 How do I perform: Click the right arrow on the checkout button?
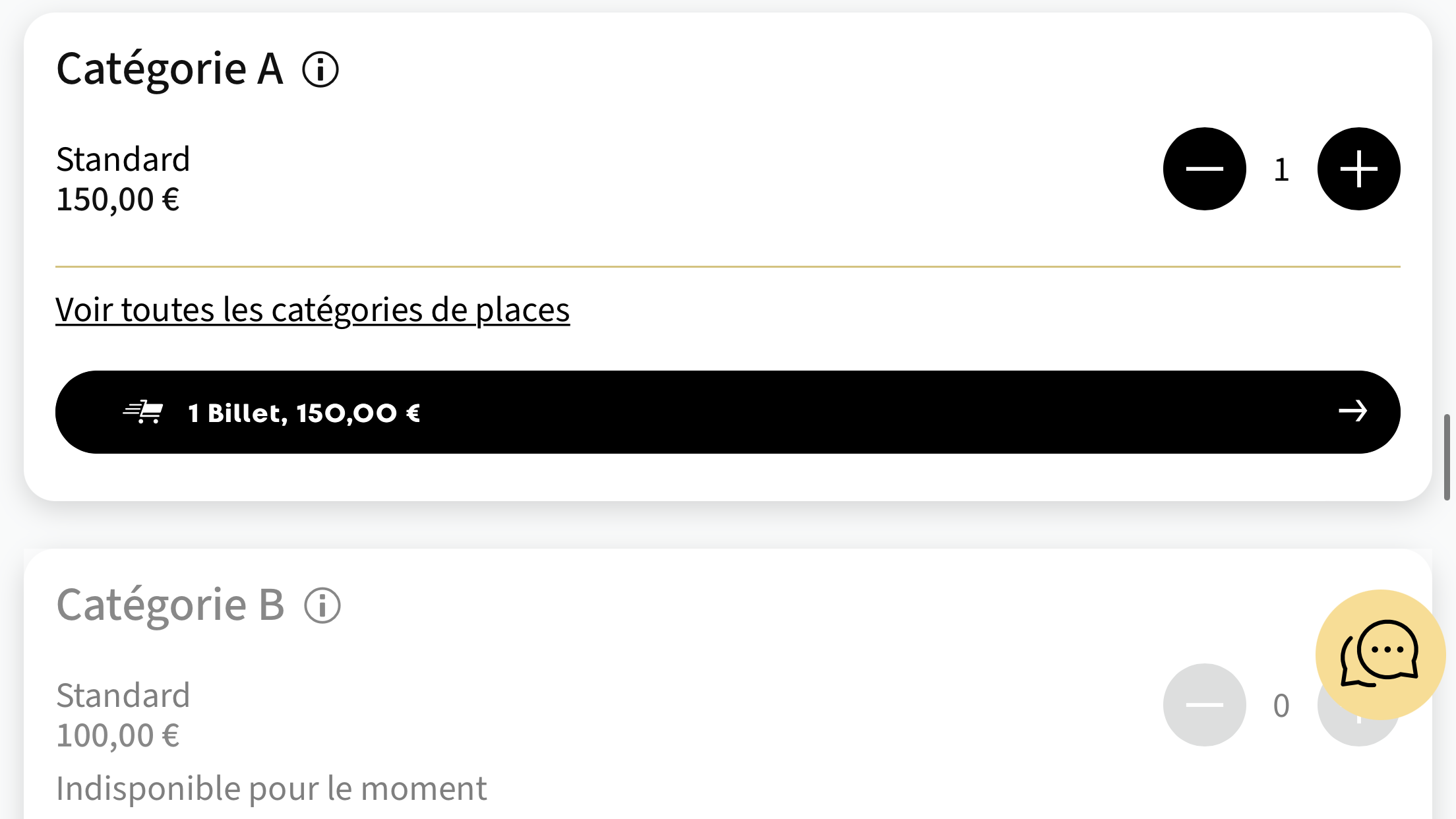[x=1352, y=411]
